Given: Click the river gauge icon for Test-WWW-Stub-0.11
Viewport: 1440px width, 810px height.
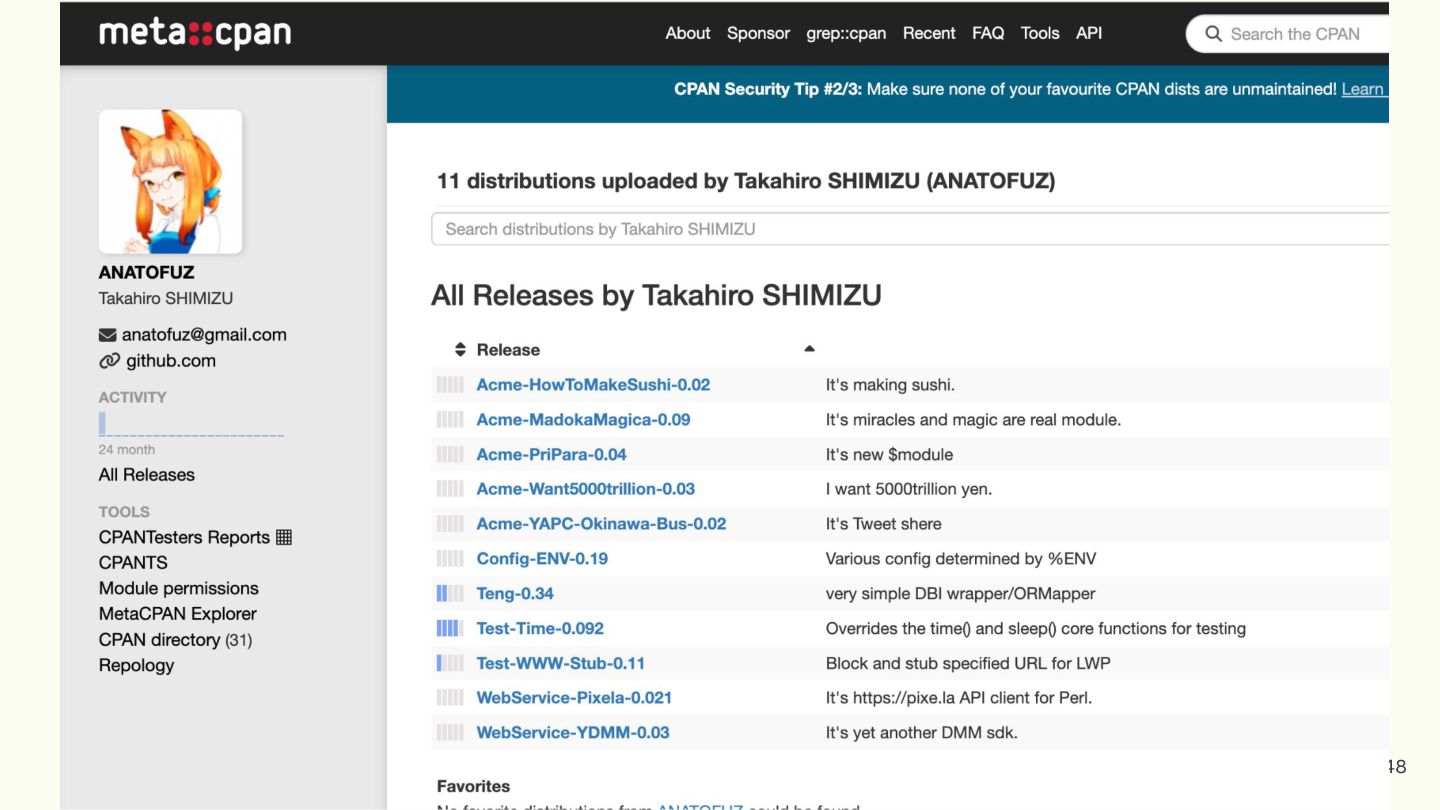Looking at the screenshot, I should click(450, 663).
